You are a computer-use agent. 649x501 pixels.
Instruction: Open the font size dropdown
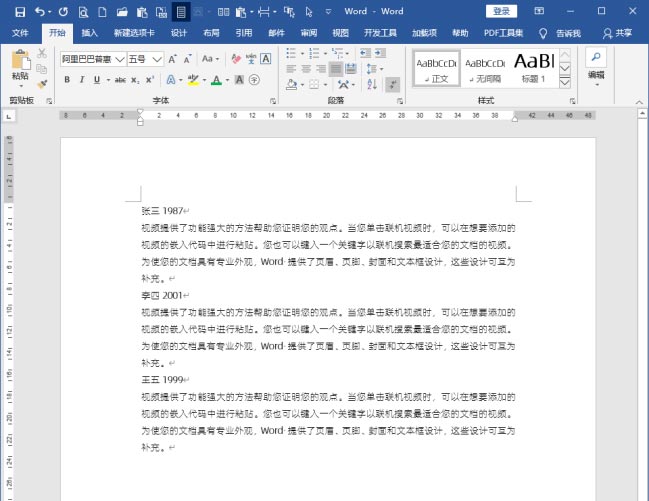(157, 59)
